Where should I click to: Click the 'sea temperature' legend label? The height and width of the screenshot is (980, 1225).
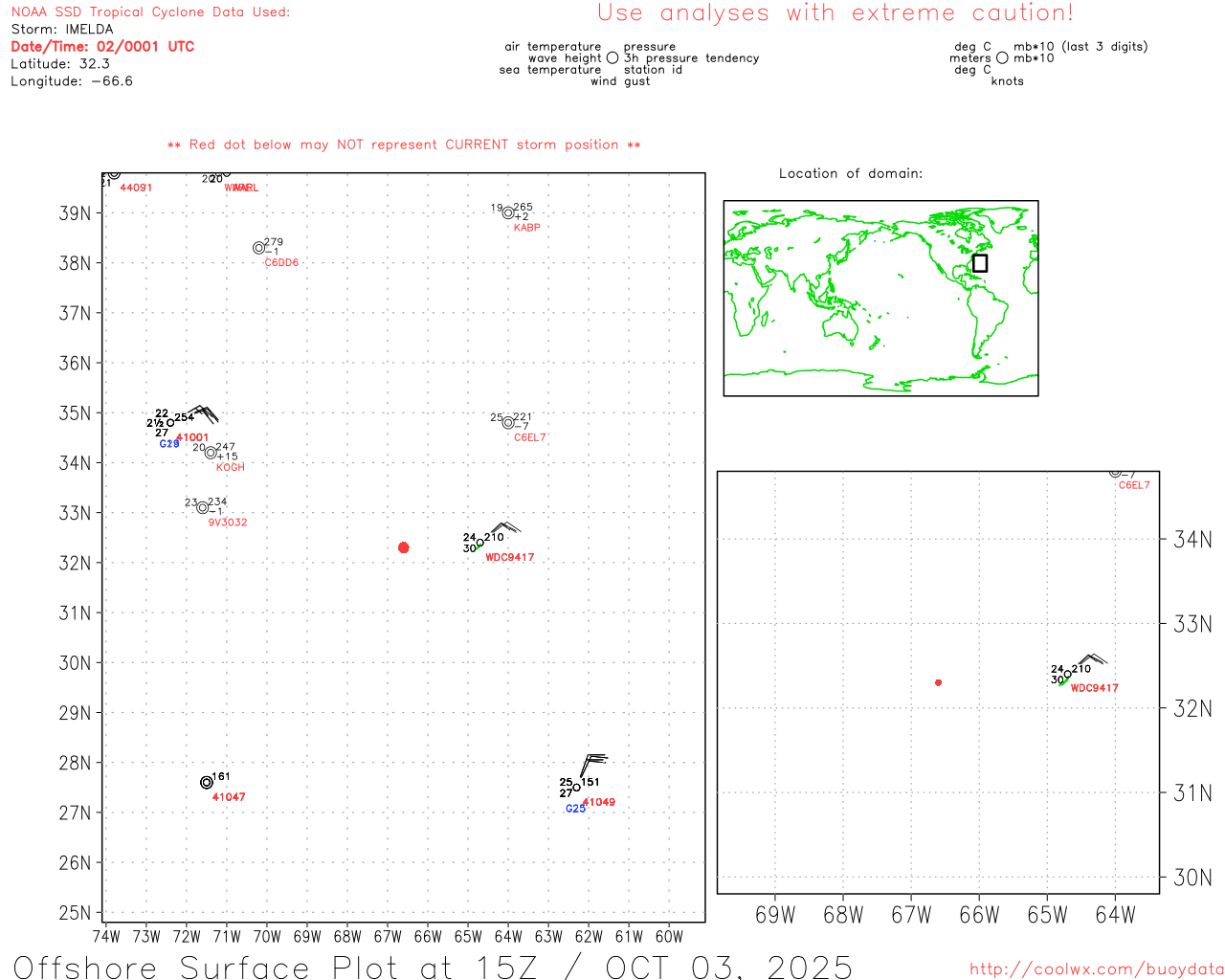pyautogui.click(x=550, y=70)
